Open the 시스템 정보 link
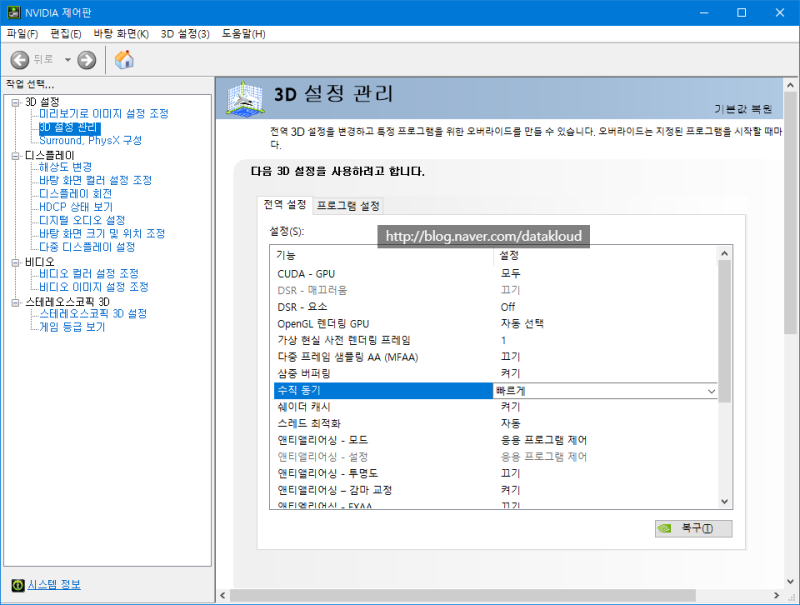Image resolution: width=800 pixels, height=605 pixels. tap(54, 585)
